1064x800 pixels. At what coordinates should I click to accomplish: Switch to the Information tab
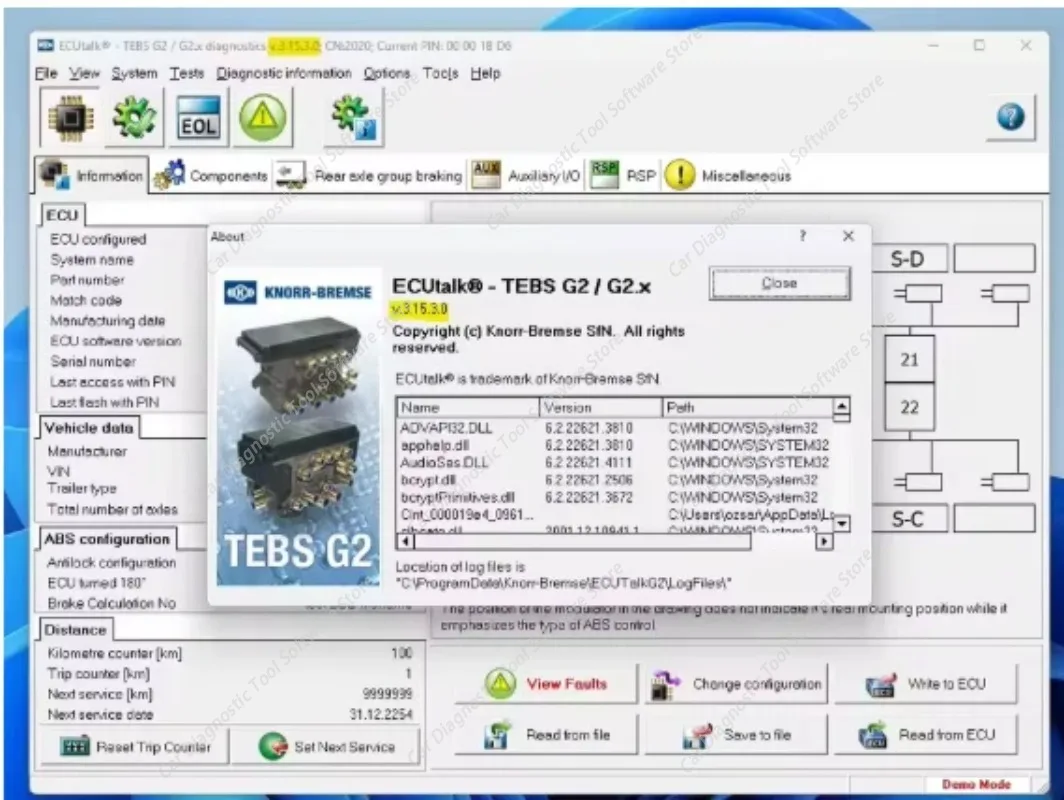pyautogui.click(x=91, y=176)
